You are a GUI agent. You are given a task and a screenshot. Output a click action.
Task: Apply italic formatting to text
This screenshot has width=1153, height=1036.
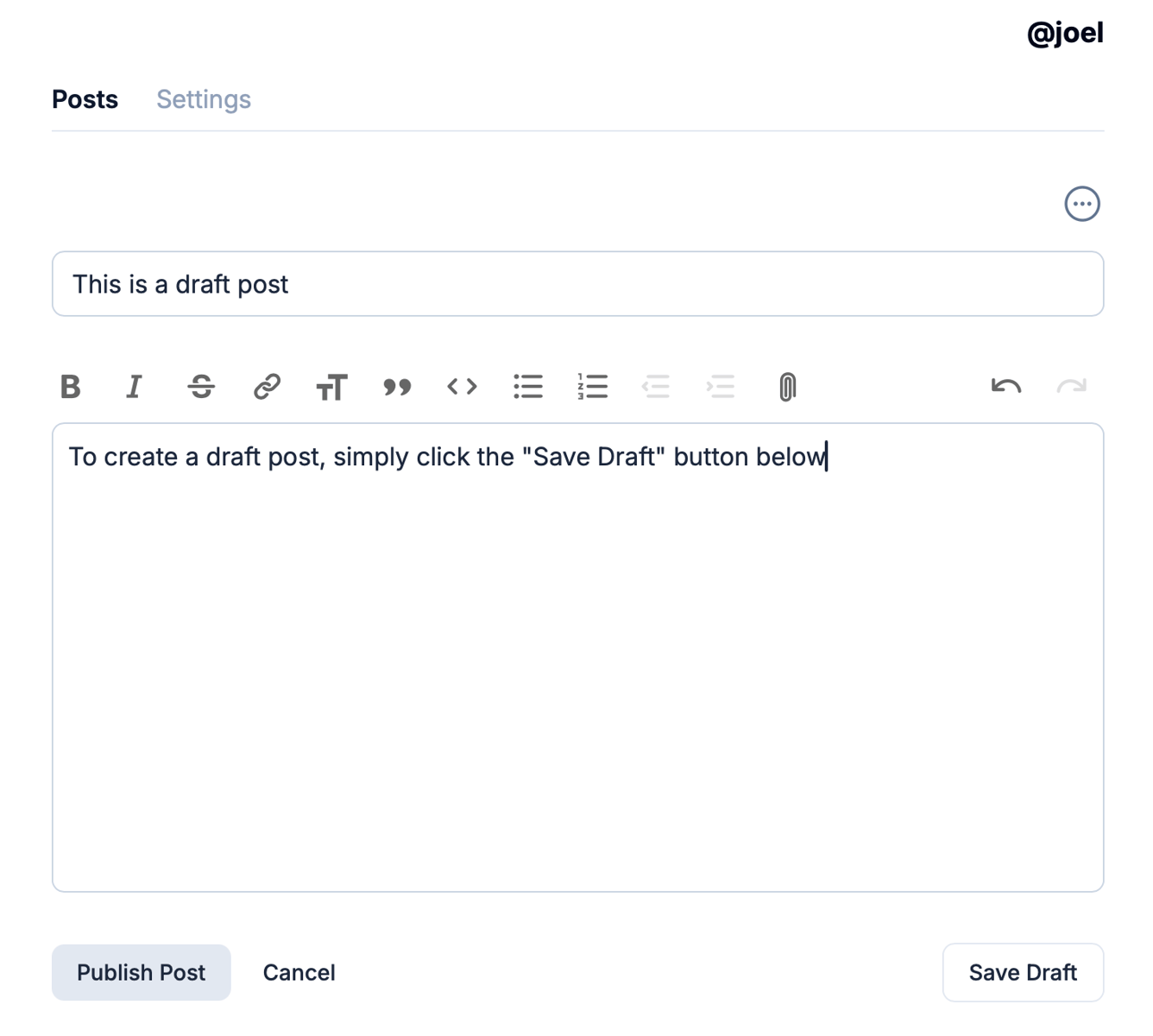[135, 387]
